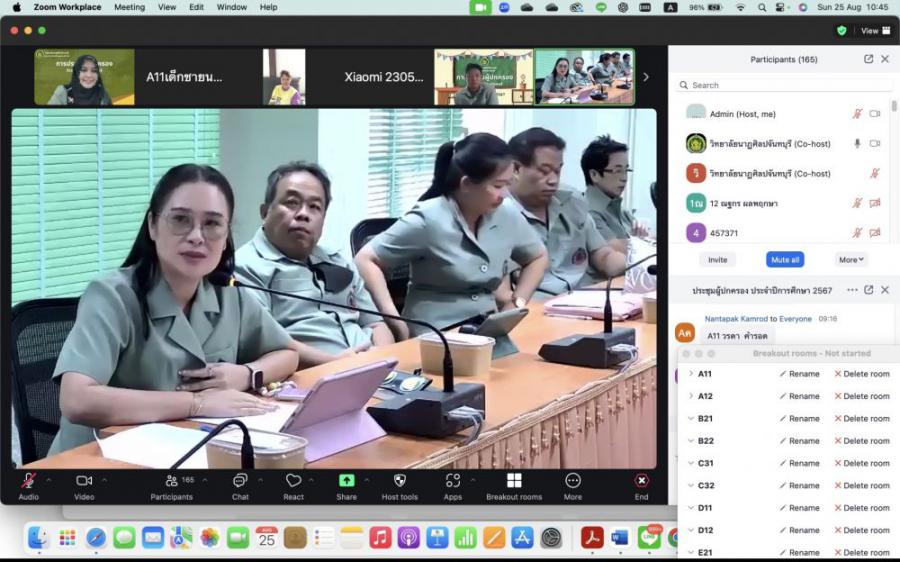The height and width of the screenshot is (562, 900).
Task: Show next video thumbnails with right arrow
Action: point(645,77)
